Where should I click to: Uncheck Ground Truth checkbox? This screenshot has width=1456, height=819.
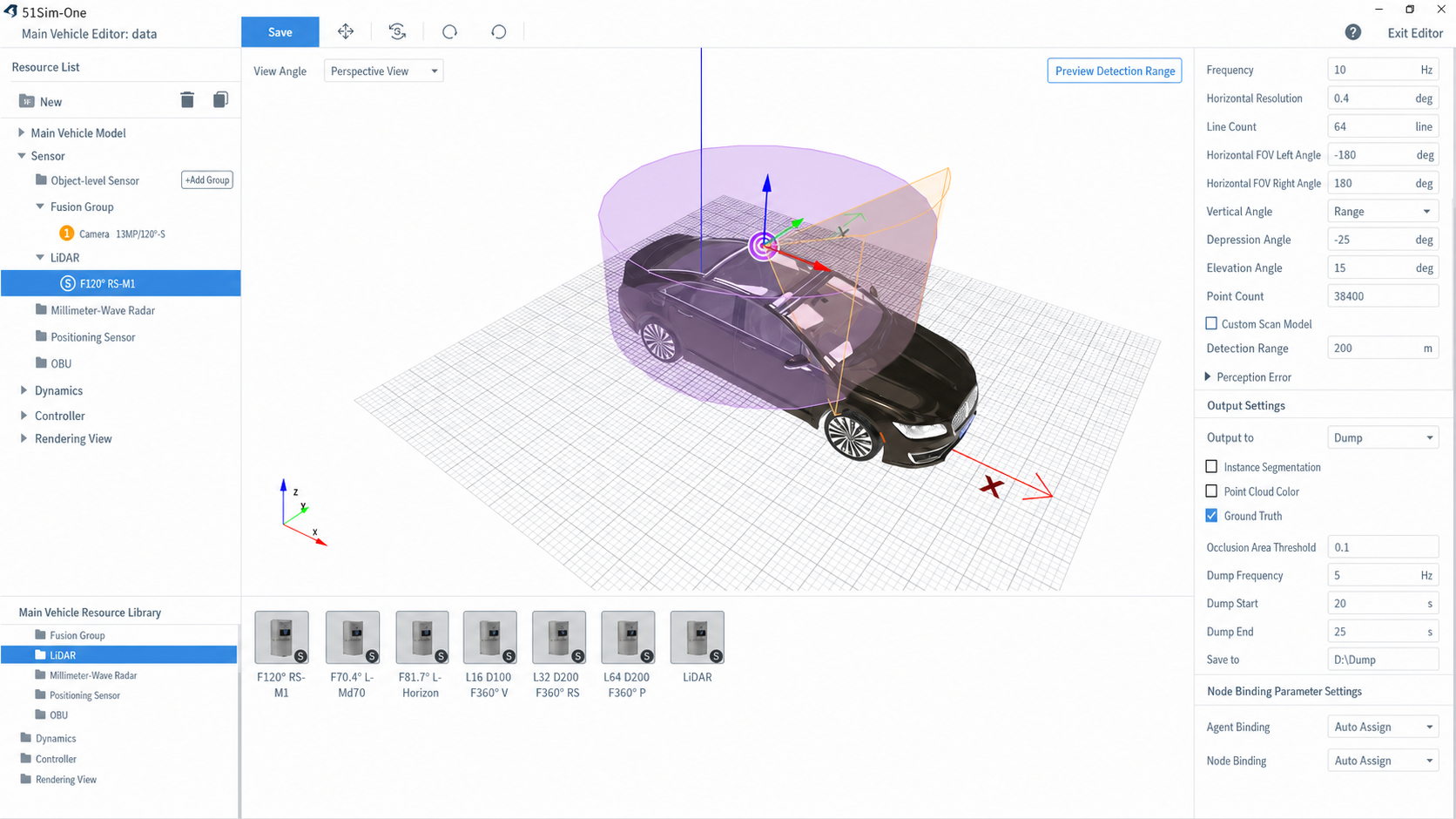[1211, 515]
